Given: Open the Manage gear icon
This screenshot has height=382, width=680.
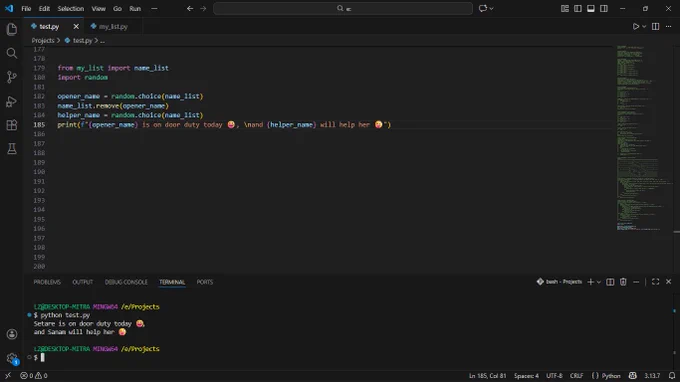Looking at the screenshot, I should 12,358.
